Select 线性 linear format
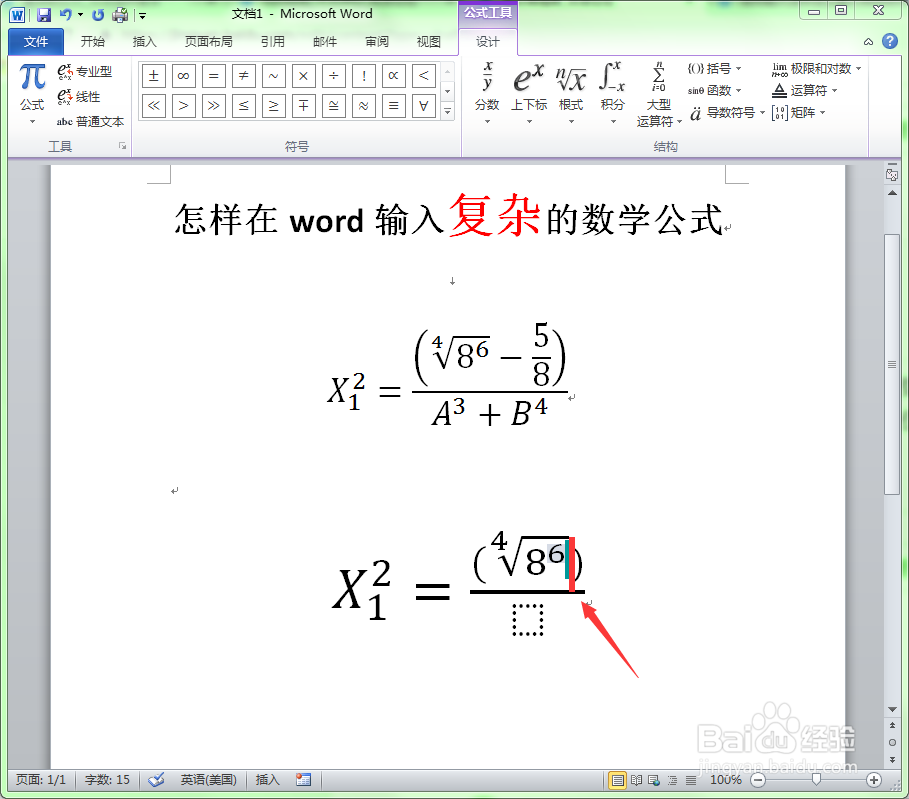909x799 pixels. coord(79,96)
